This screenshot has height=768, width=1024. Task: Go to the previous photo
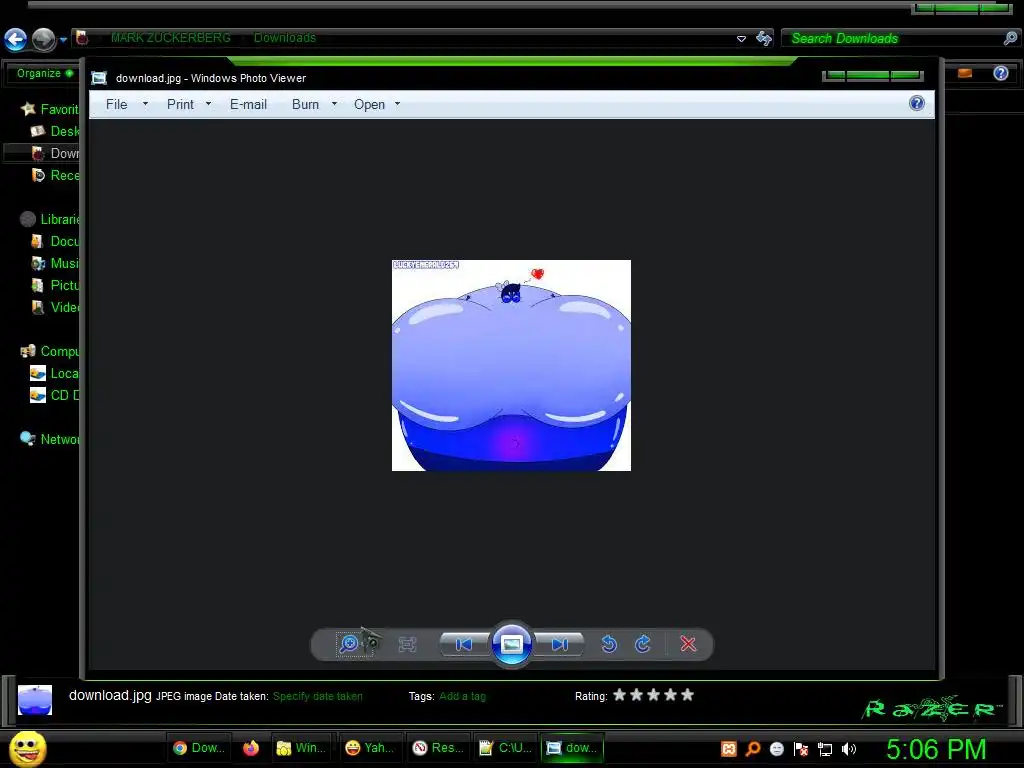464,645
